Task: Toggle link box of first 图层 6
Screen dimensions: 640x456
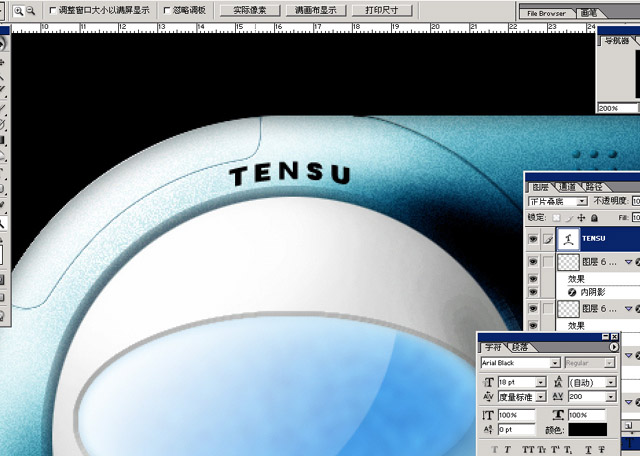Action: click(548, 262)
